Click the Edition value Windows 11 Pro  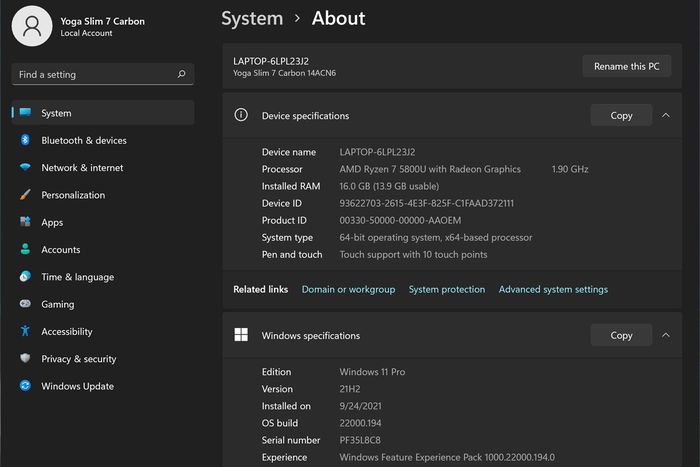[x=372, y=371]
